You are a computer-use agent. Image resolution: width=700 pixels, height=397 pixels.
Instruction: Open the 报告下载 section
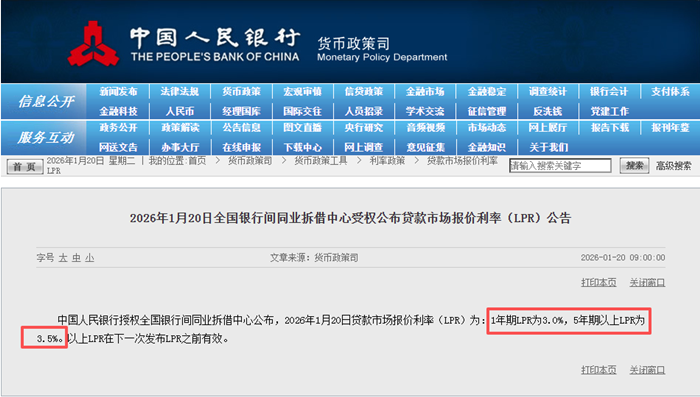(x=609, y=128)
